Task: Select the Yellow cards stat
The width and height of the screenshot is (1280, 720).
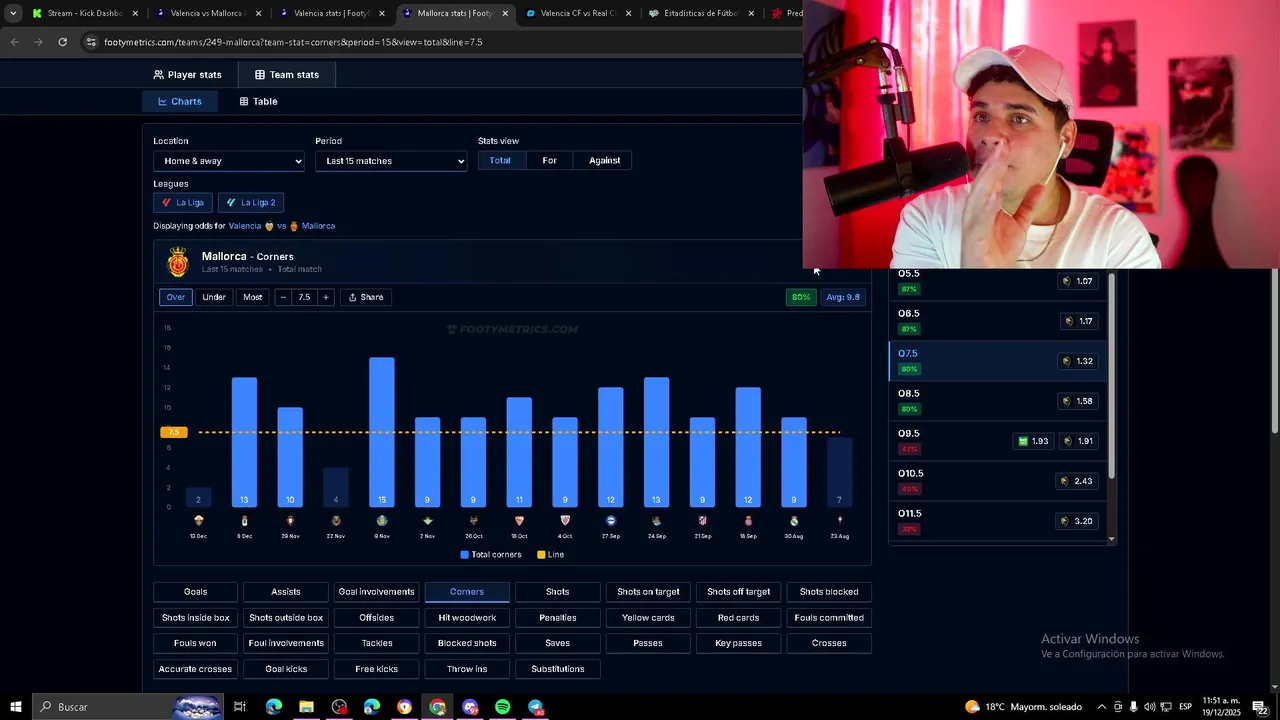Action: click(648, 618)
